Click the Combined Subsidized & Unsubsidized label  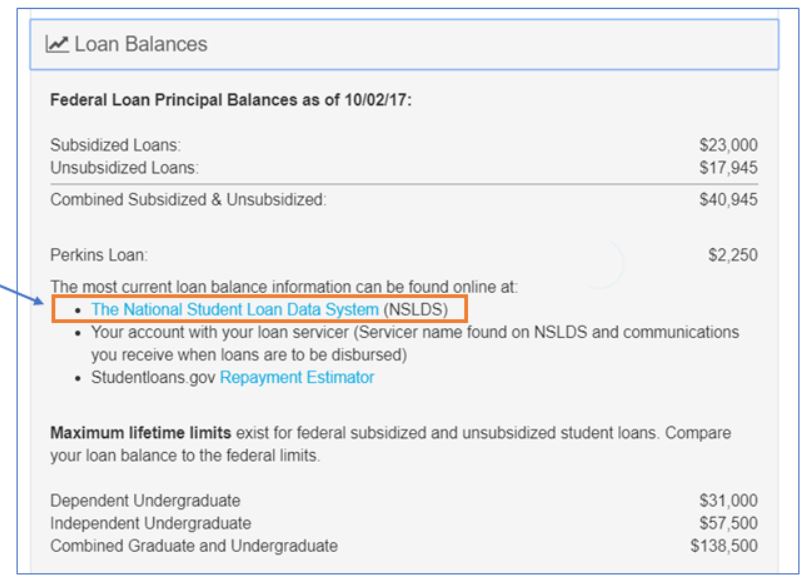[x=188, y=200]
